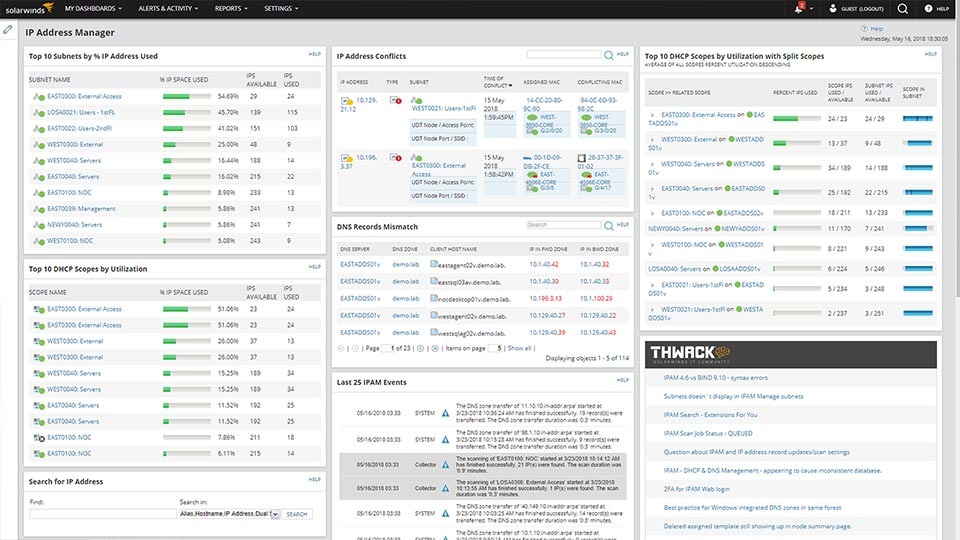Expand EAST0300: External Access split scope row

click(652, 114)
